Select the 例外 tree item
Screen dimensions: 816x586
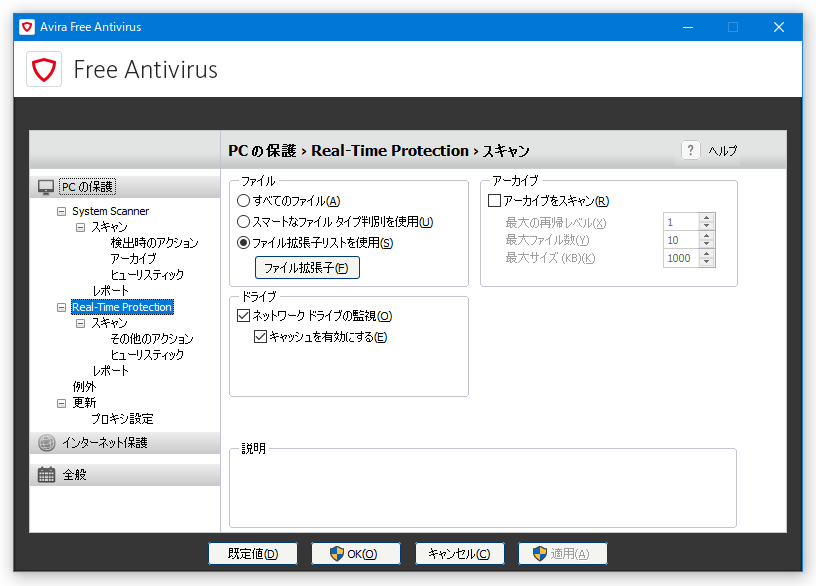click(84, 387)
